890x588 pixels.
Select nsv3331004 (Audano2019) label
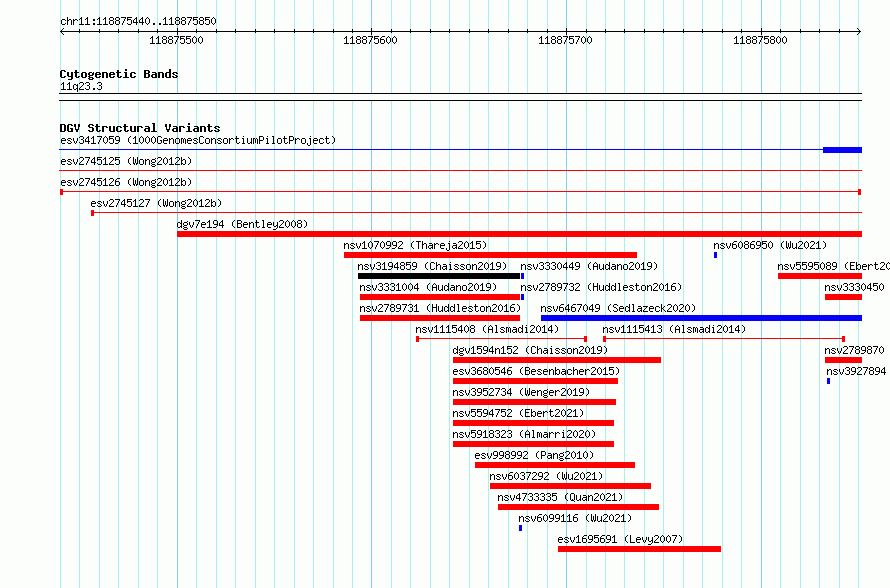click(428, 287)
